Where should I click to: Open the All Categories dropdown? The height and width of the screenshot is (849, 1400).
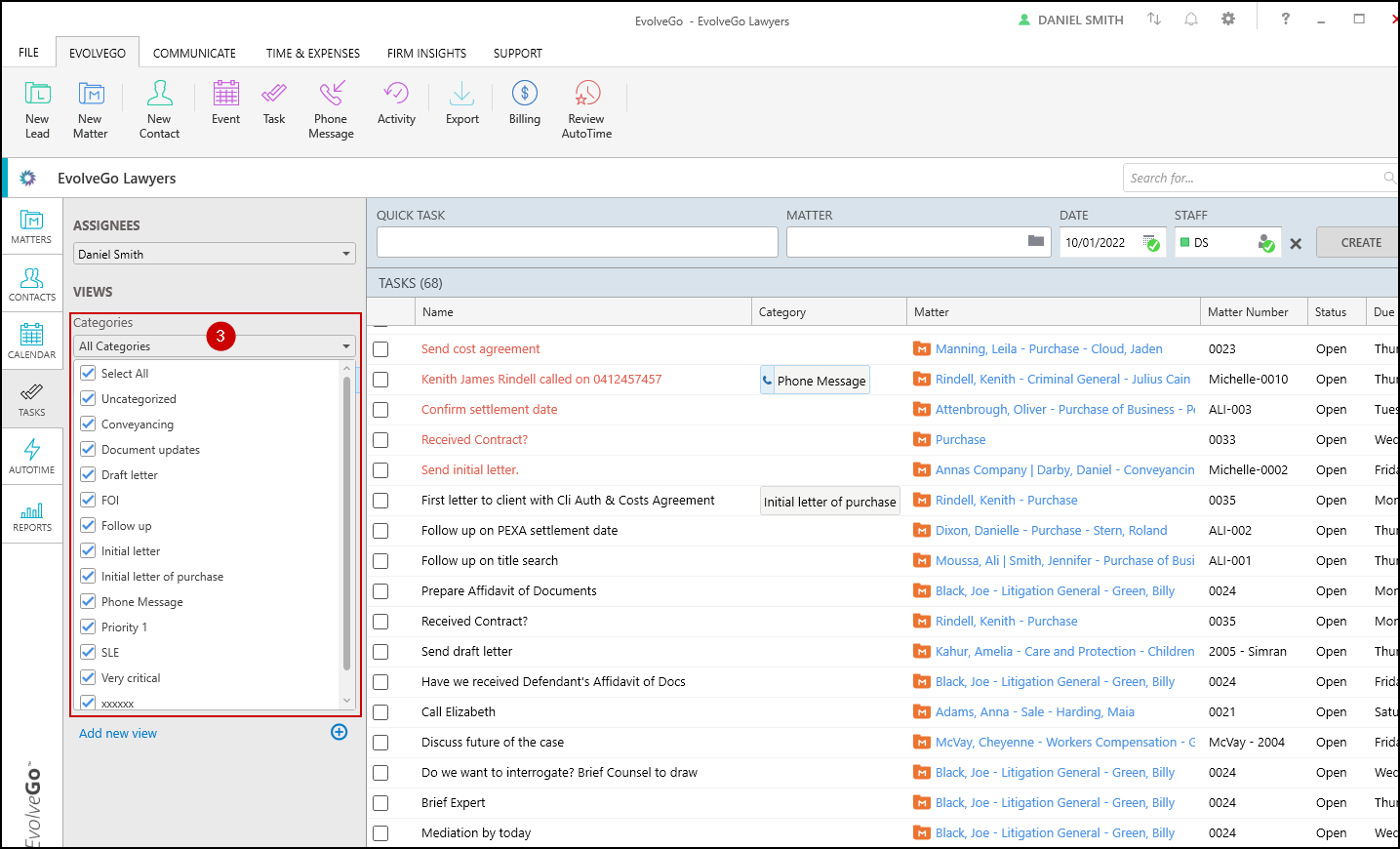(345, 346)
